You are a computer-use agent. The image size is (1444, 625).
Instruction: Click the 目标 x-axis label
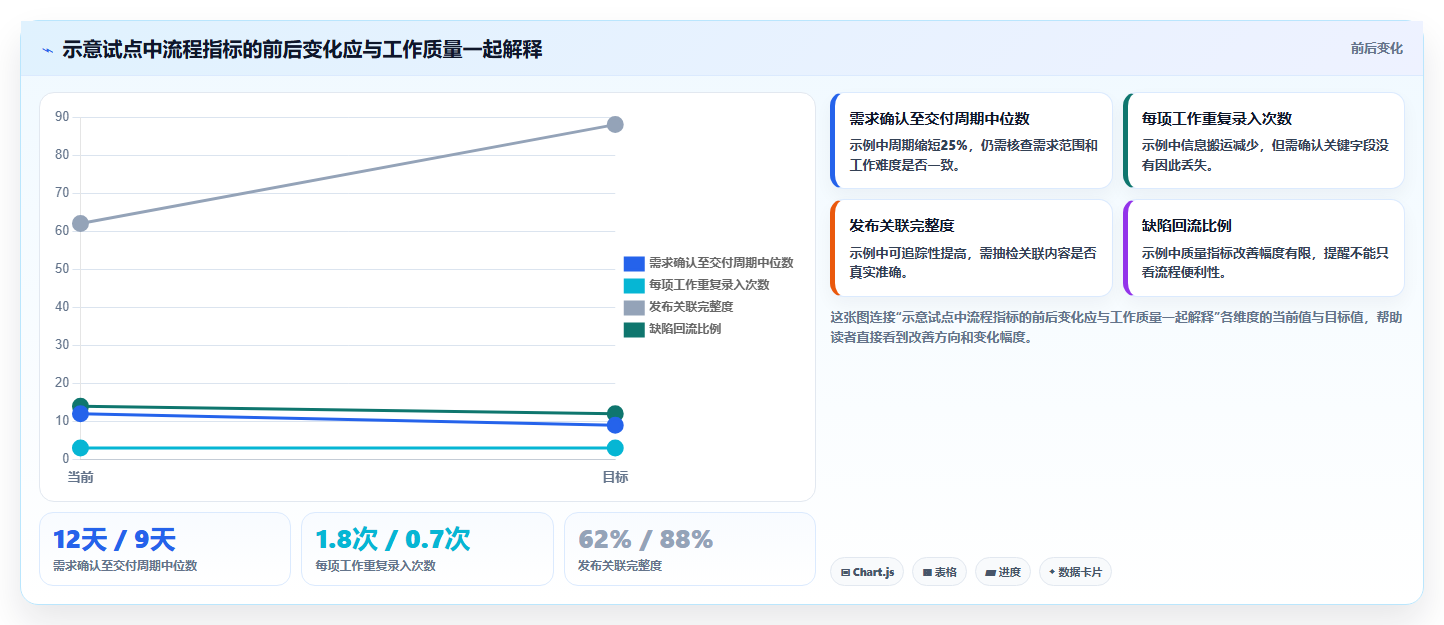tap(615, 477)
